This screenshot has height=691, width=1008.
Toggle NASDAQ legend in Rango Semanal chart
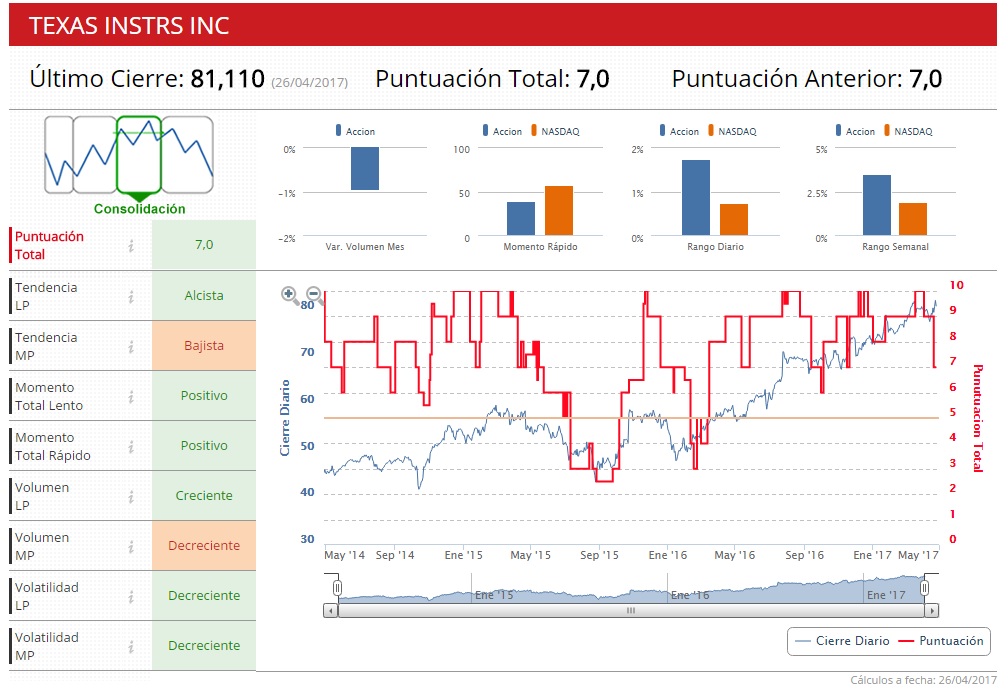(x=908, y=130)
